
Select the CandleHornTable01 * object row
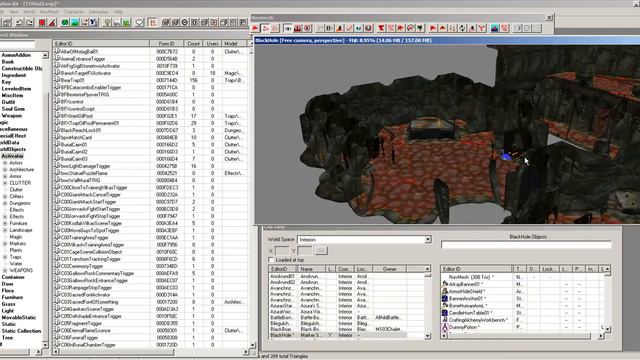(524, 313)
